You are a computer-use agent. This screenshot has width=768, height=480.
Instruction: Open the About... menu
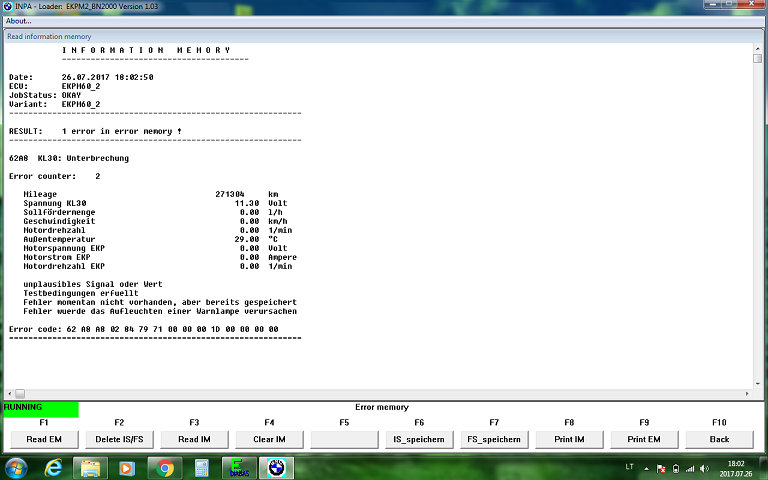click(18, 20)
